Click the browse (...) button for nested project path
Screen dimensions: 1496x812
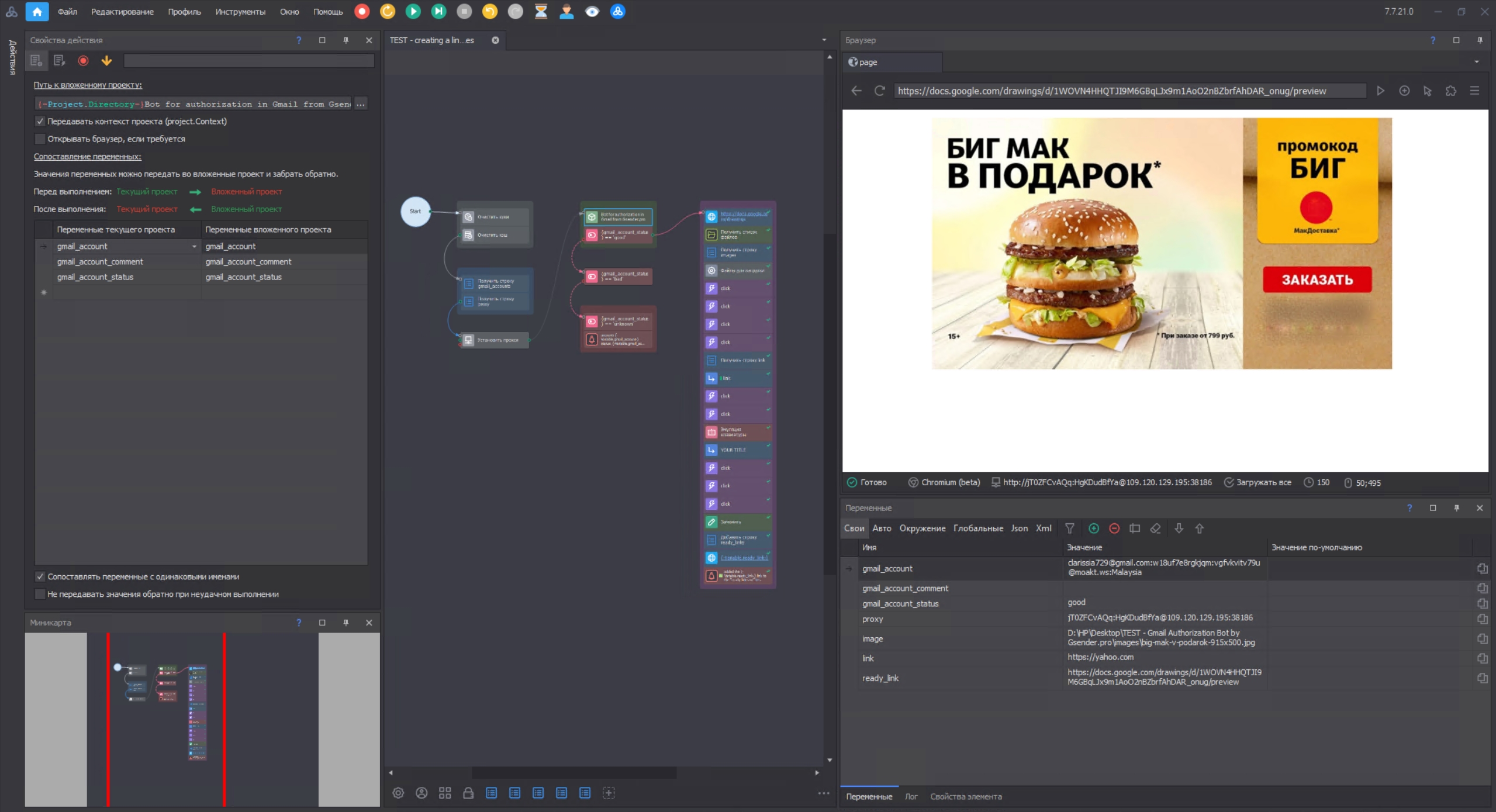[361, 104]
